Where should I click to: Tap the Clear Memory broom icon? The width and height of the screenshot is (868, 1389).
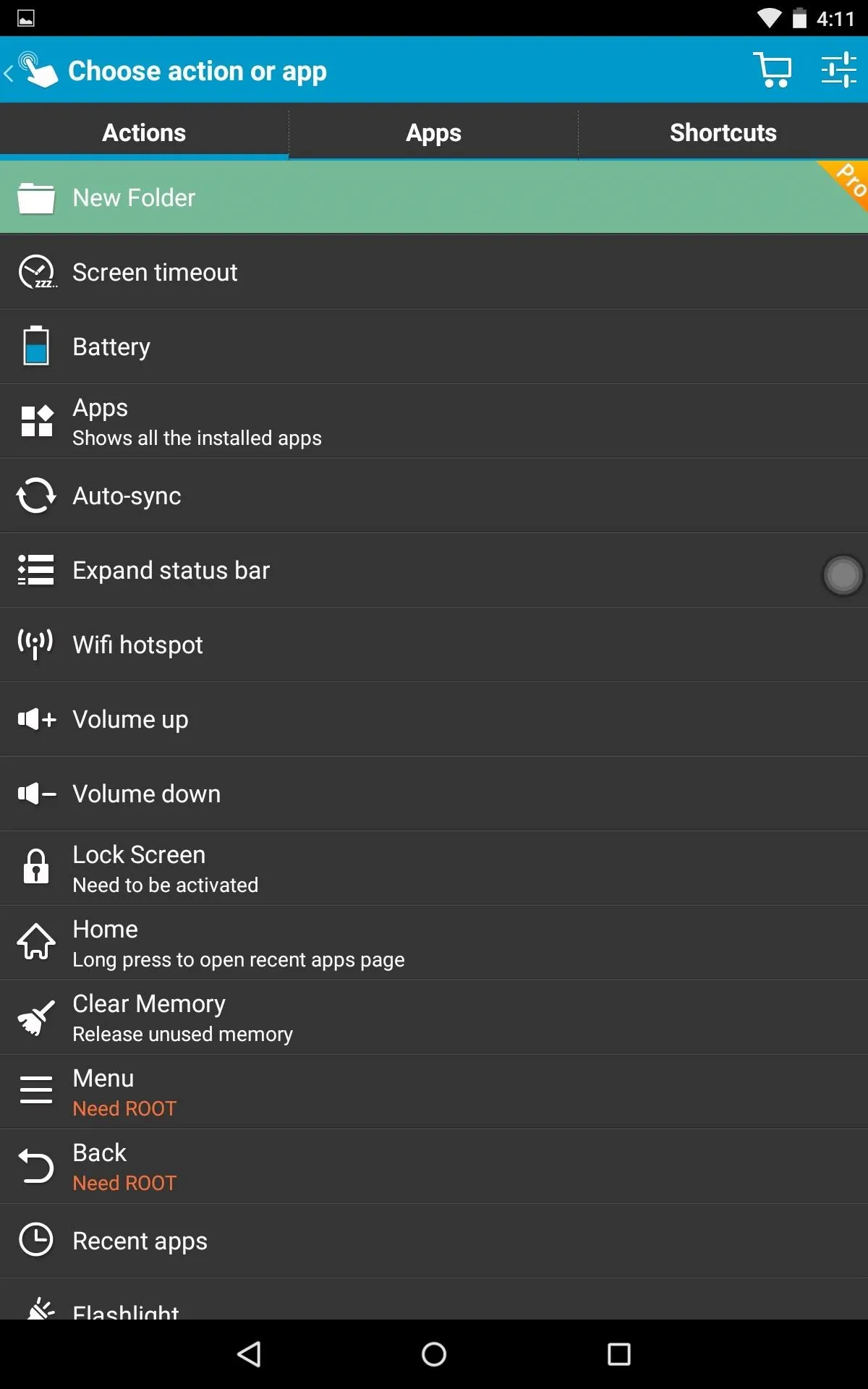click(36, 1017)
